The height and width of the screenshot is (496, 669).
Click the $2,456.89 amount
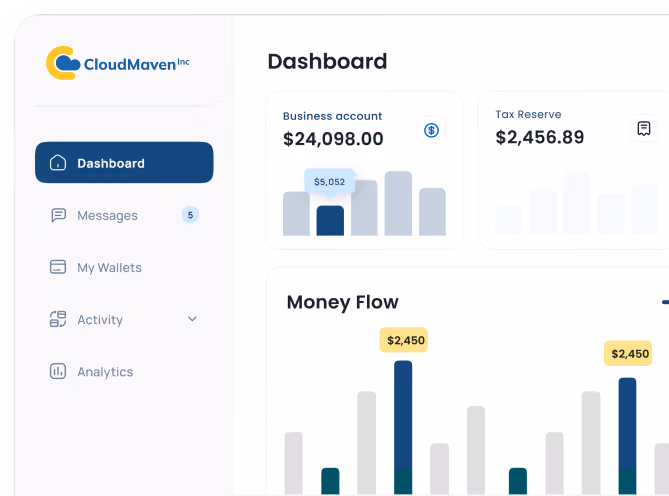pos(539,137)
